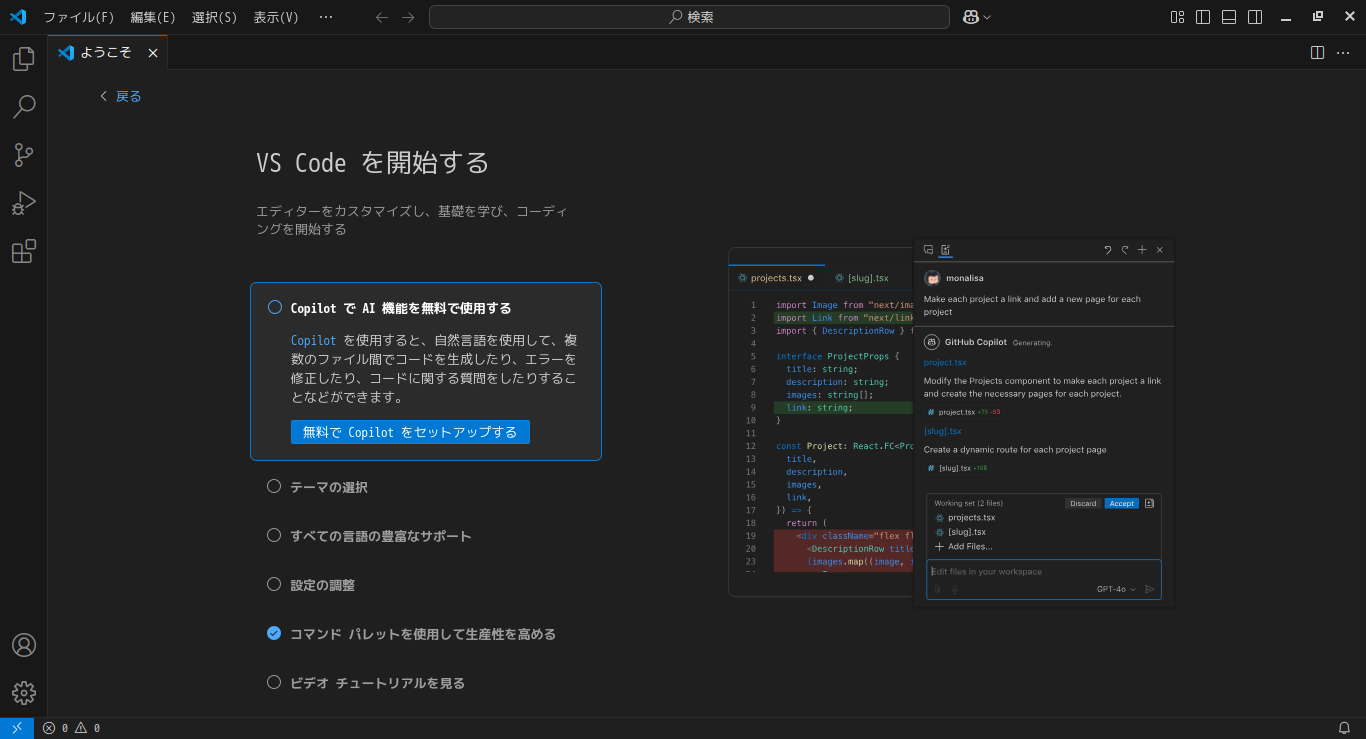Click 無料で Copilot をセットアップする button
1366x739 pixels.
pyautogui.click(x=410, y=432)
